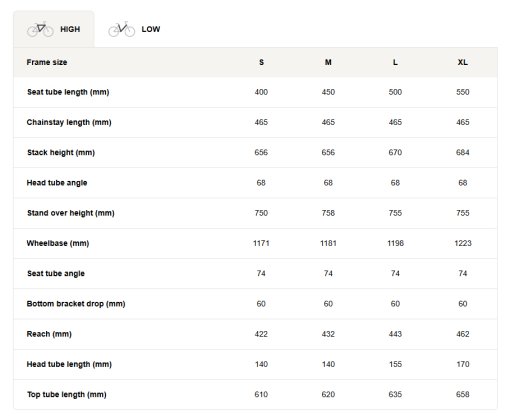Screen dimensions: 510x419
Task: Click the Seat tube angle row label
Action: pyautogui.click(x=56, y=274)
